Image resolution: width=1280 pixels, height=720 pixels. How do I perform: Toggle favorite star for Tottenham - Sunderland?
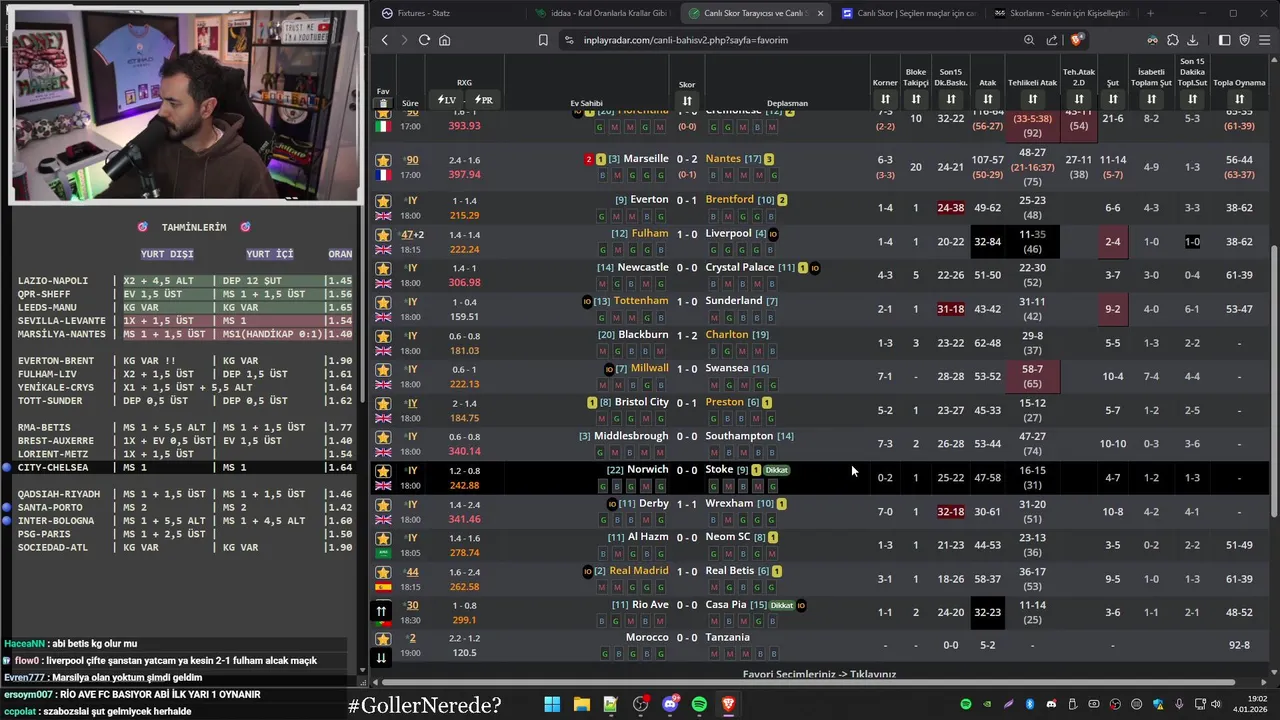tap(383, 302)
